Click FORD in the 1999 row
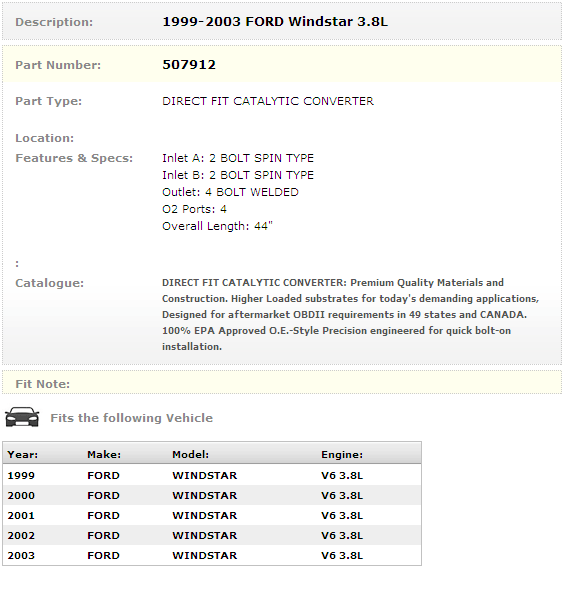The width and height of the screenshot is (570, 615). pos(103,475)
